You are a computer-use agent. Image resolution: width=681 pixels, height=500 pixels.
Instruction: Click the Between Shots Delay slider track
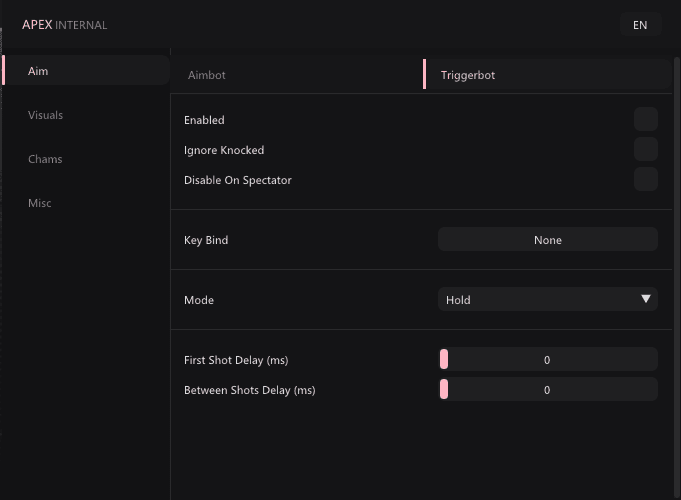coord(548,389)
